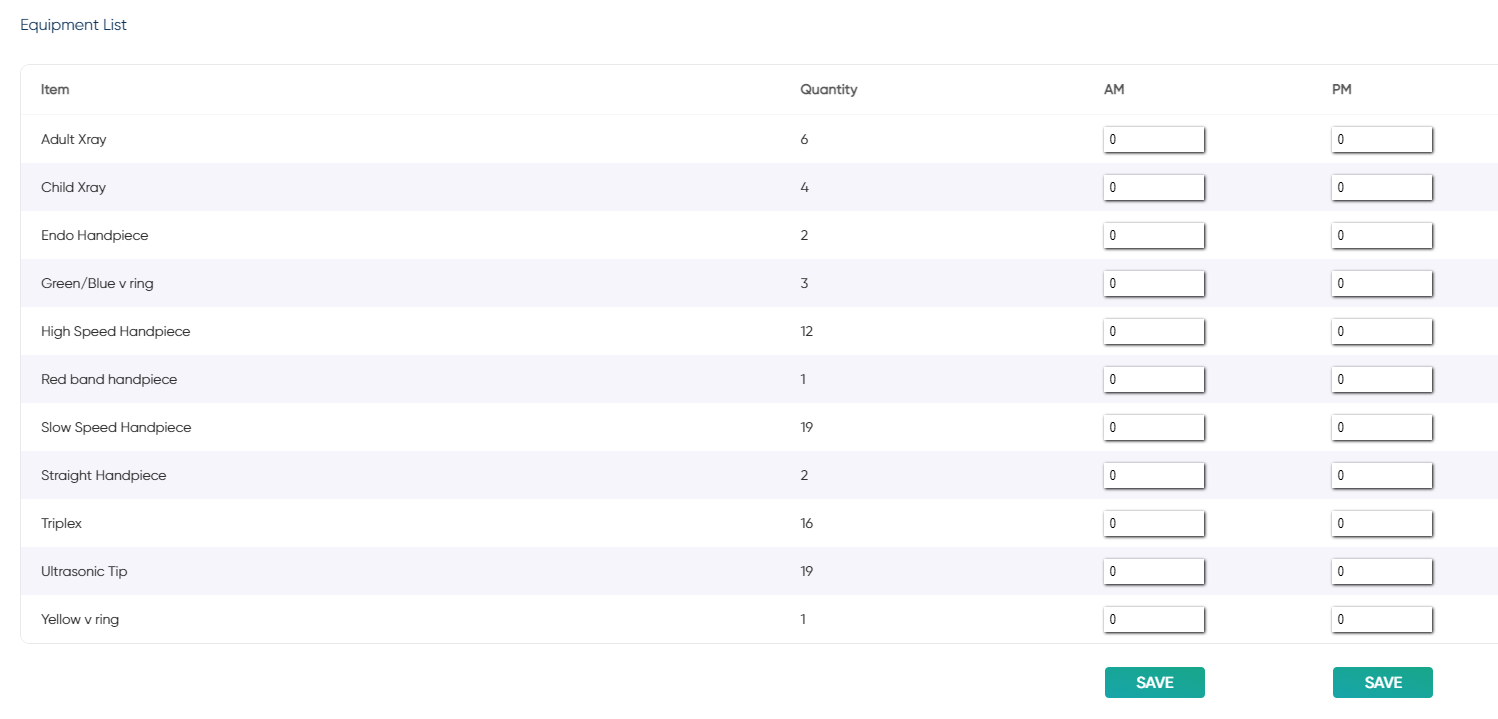Click the PM field for Adult Xray
1498x719 pixels.
pyautogui.click(x=1382, y=140)
